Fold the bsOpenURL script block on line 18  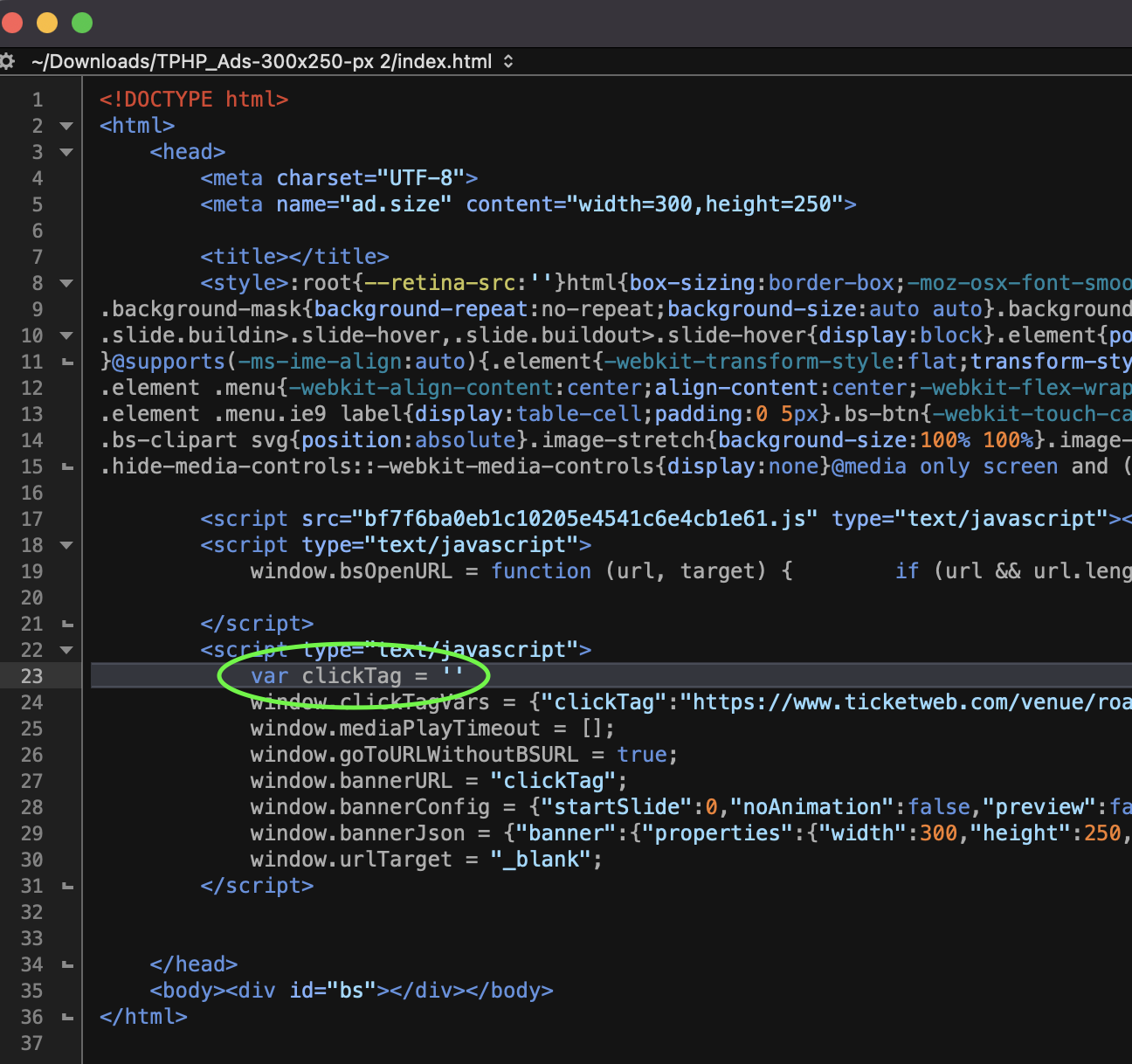[66, 545]
